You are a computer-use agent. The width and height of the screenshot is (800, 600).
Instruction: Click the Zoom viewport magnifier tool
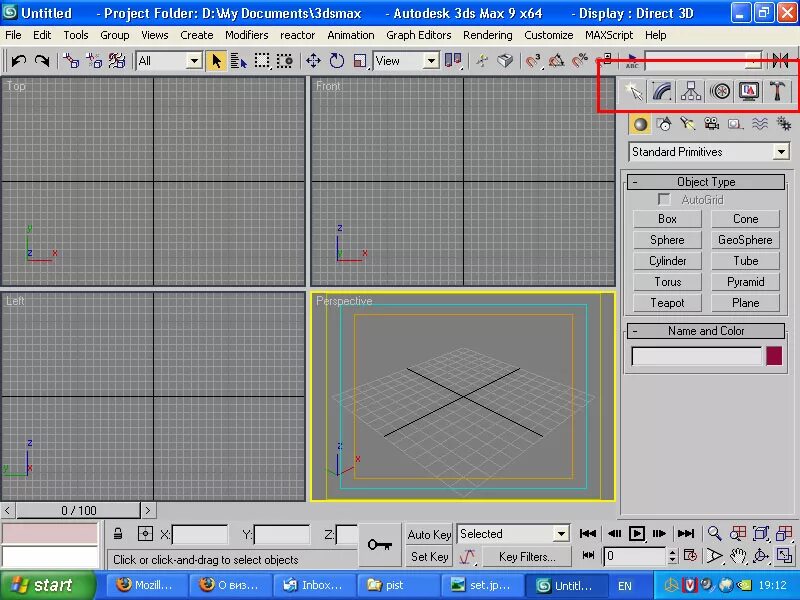click(x=714, y=534)
